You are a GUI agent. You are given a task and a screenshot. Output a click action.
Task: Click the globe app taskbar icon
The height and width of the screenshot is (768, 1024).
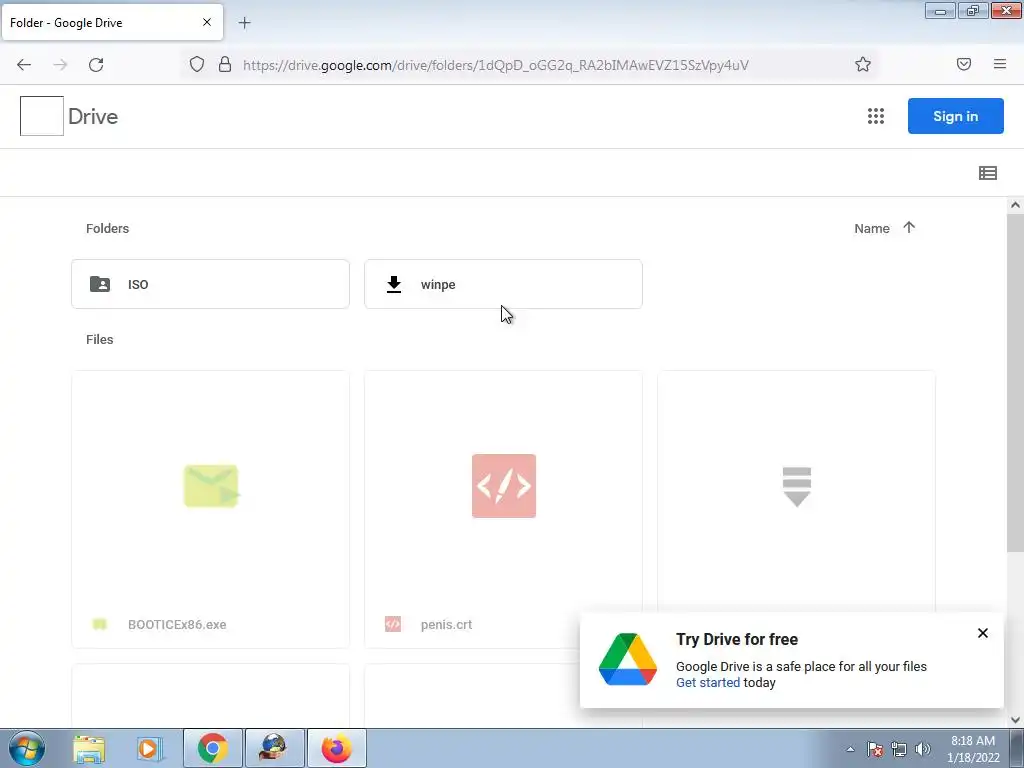pyautogui.click(x=274, y=748)
